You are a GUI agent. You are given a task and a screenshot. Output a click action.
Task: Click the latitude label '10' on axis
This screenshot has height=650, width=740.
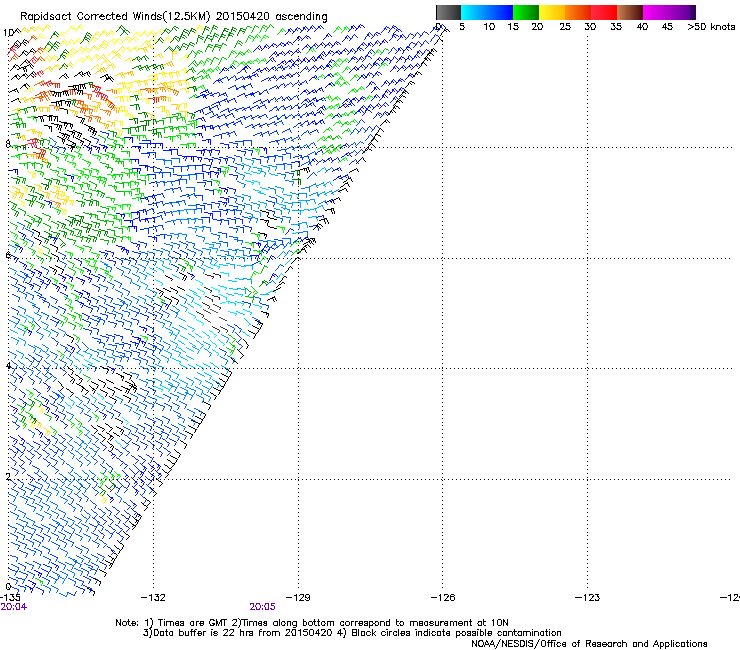pyautogui.click(x=8, y=33)
